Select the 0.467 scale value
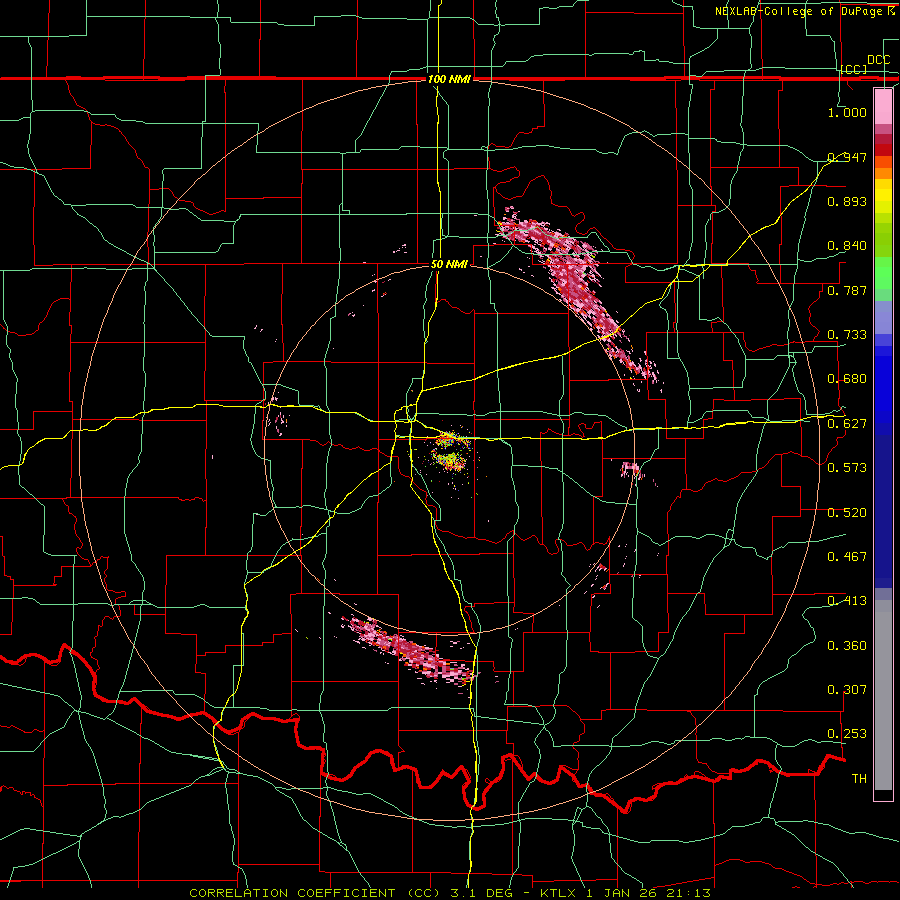 847,557
